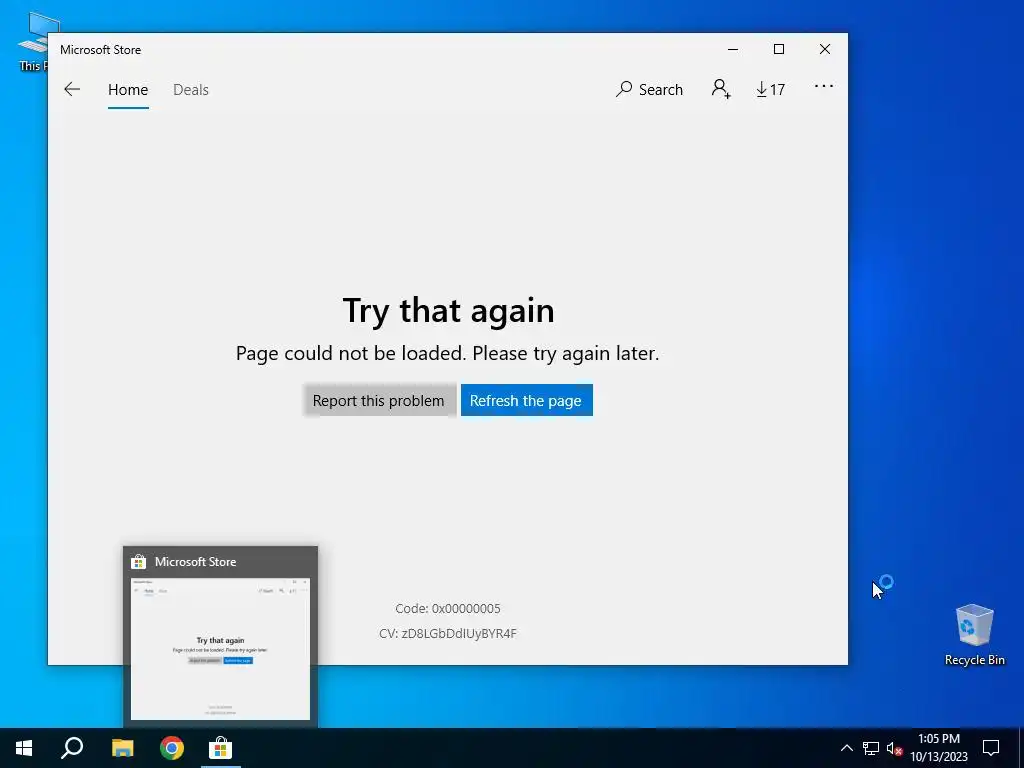Select the error code 0x00000005 text
The width and height of the screenshot is (1024, 768).
point(448,609)
